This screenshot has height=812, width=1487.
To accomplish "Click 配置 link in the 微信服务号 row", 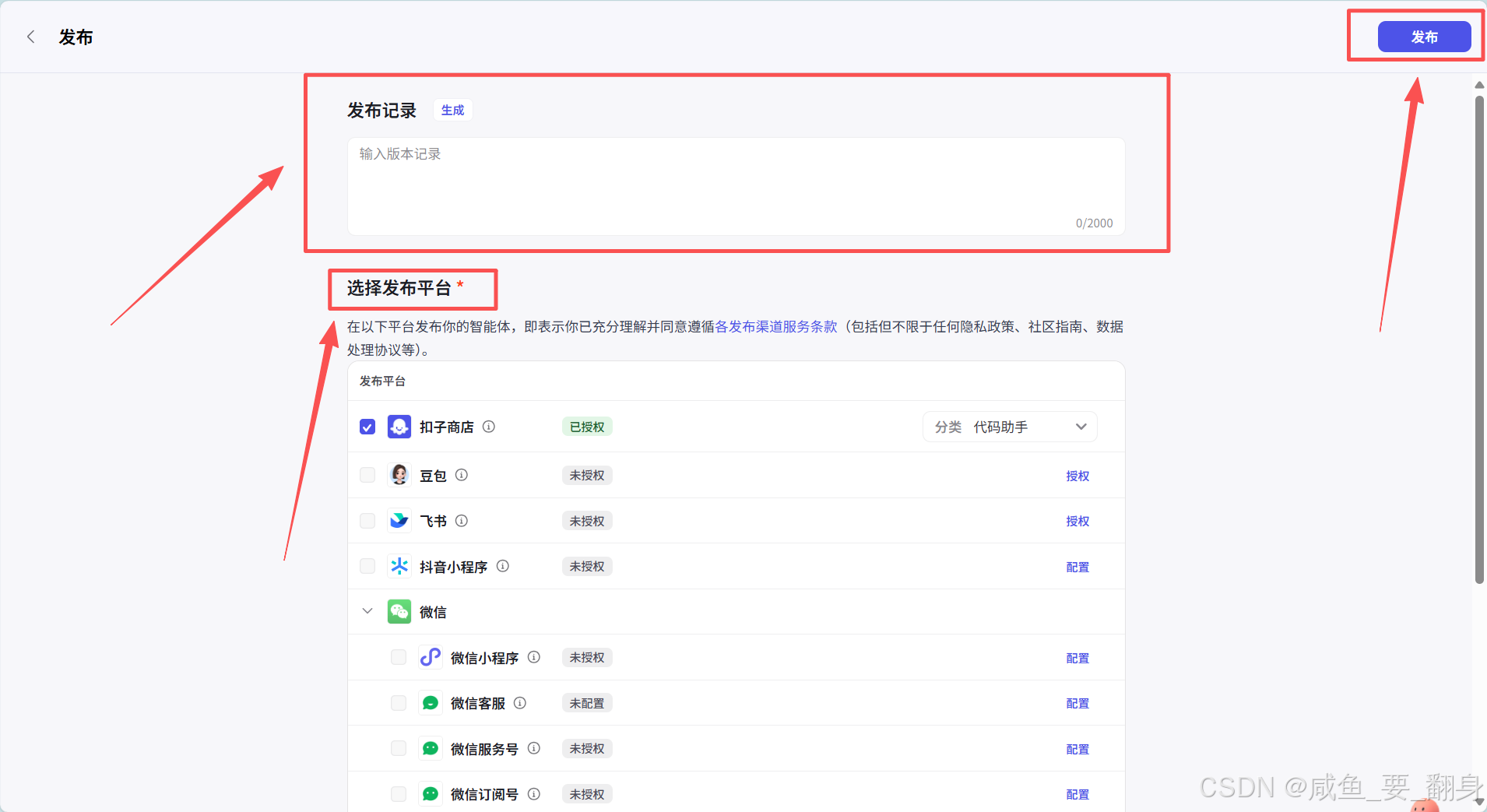I will tap(1077, 749).
